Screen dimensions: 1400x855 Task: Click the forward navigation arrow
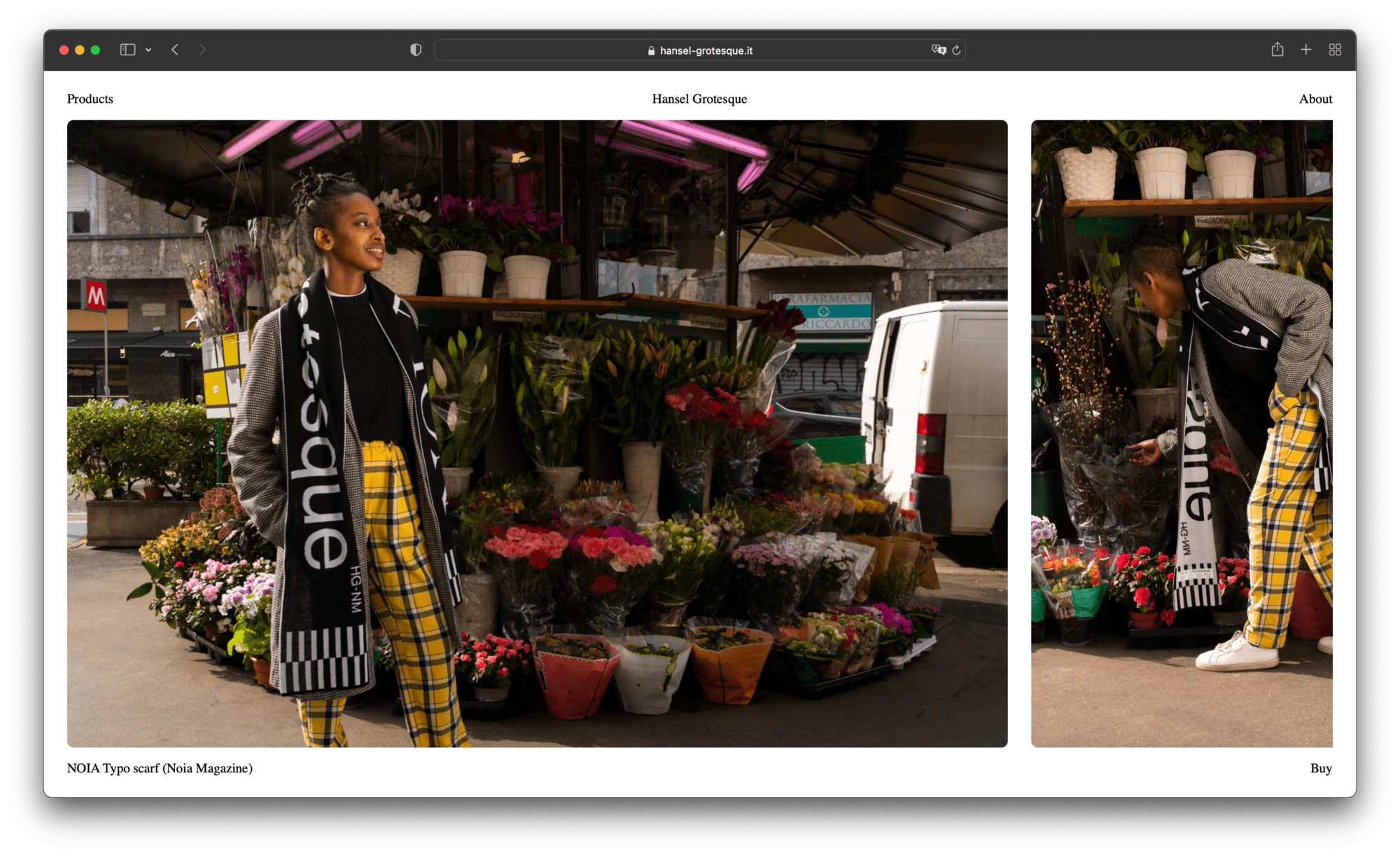pyautogui.click(x=202, y=50)
